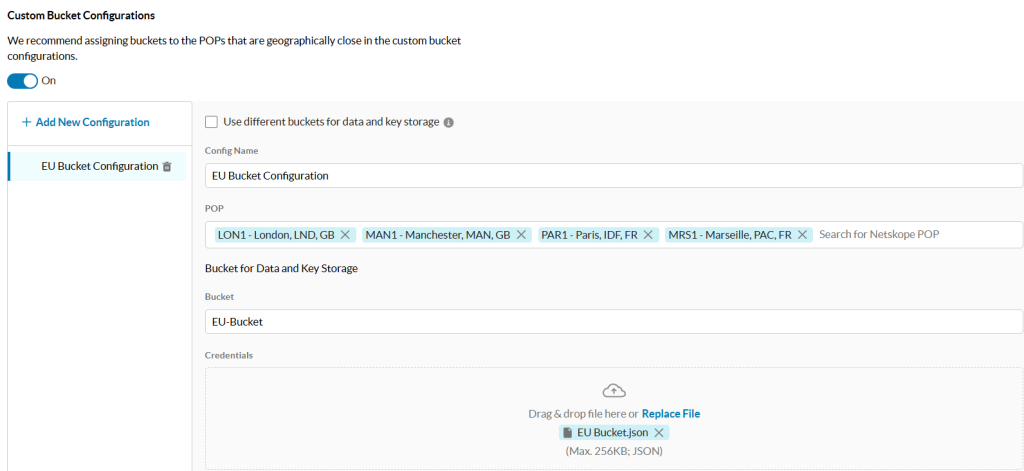
Task: Remove the PAR1 Paris POP tag
Action: [648, 235]
